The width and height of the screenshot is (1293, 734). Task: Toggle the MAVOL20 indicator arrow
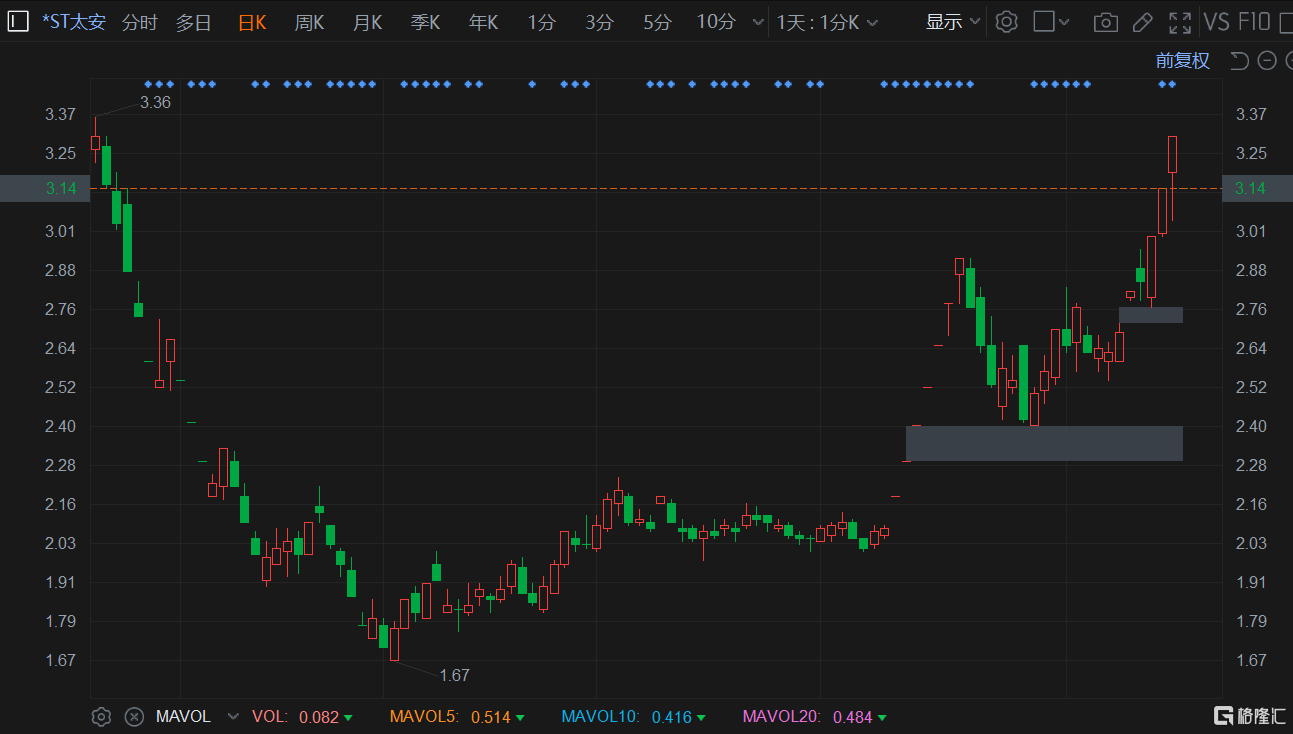pyautogui.click(x=881, y=717)
